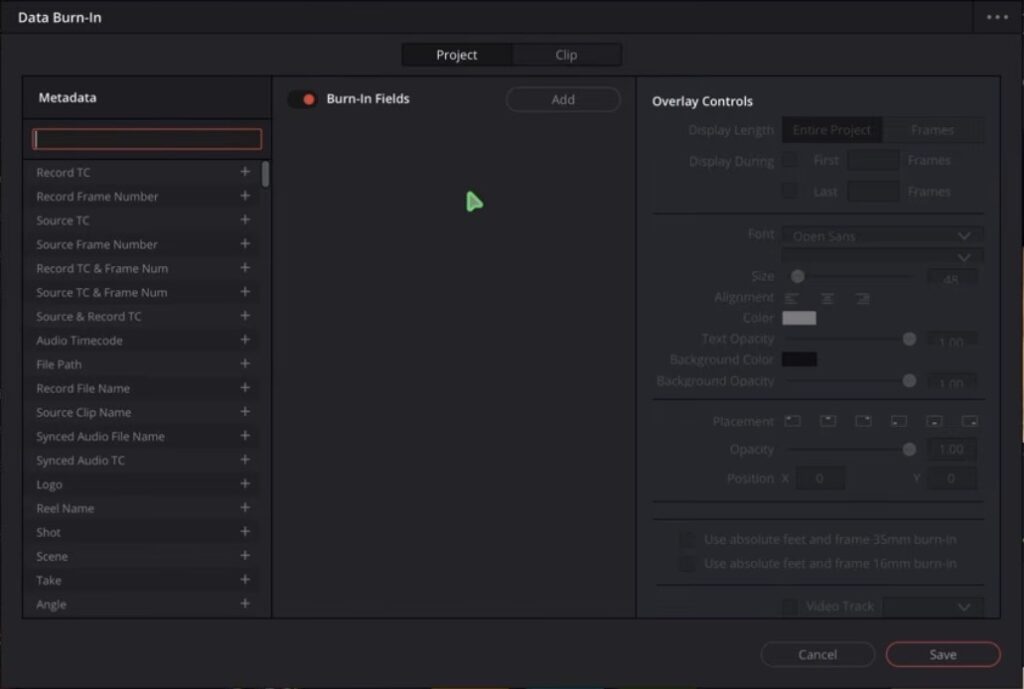This screenshot has width=1024, height=689.
Task: Add Angle metadata with plus icon
Action: coord(245,603)
